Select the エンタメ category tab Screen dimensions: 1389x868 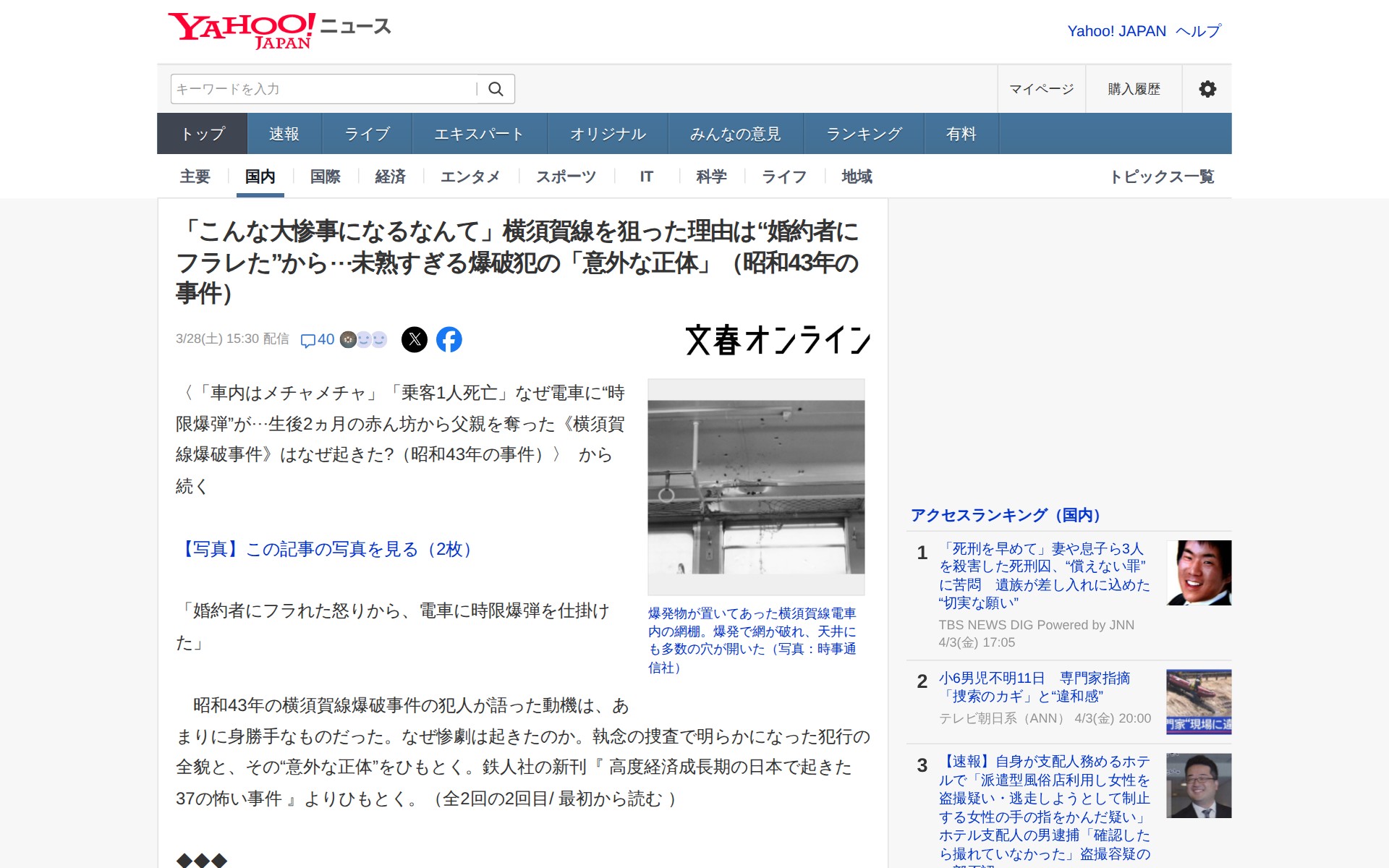click(x=470, y=176)
